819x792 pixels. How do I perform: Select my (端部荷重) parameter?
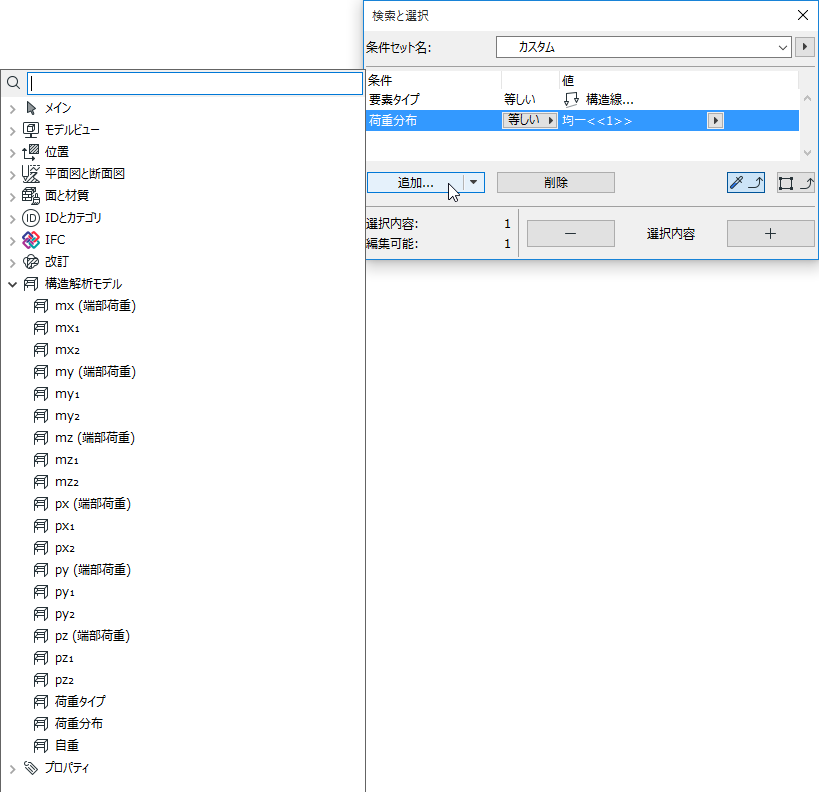pos(95,372)
